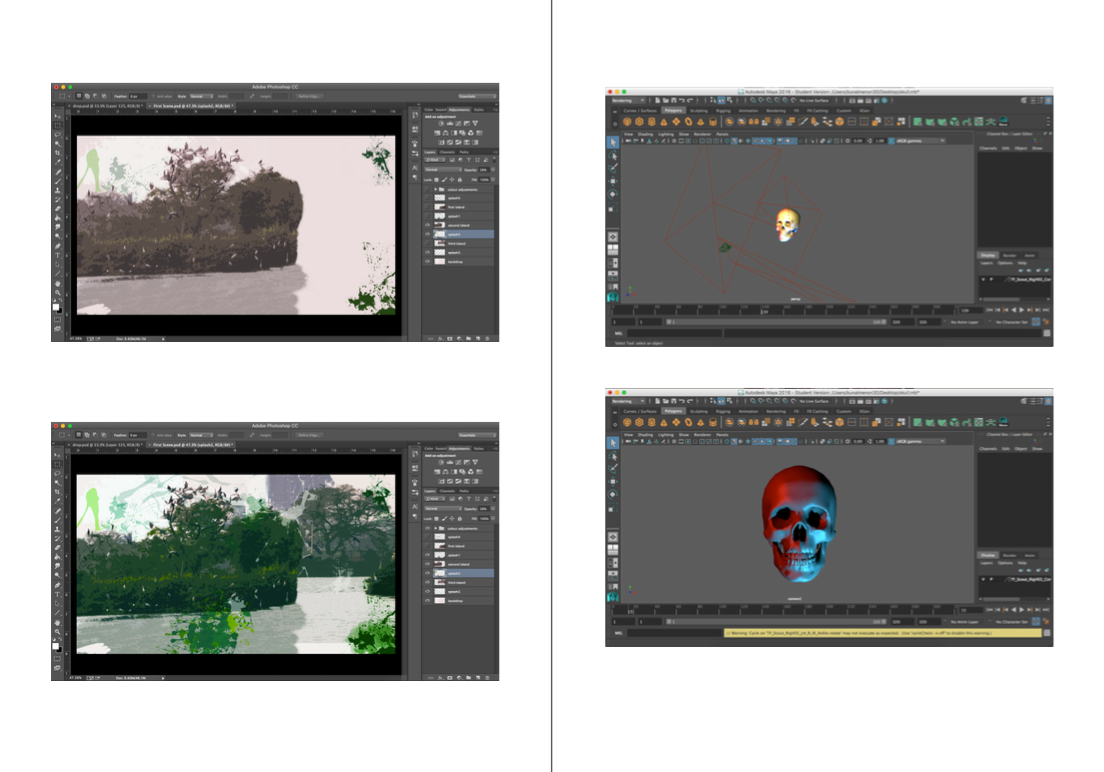Choose the Select arrow tool in lower Maya window

click(613, 442)
